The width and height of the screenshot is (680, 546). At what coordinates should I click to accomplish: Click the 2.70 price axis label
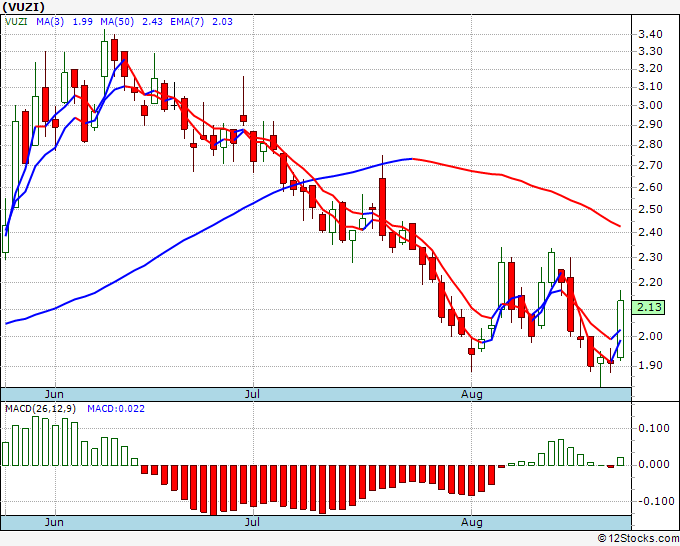point(650,165)
